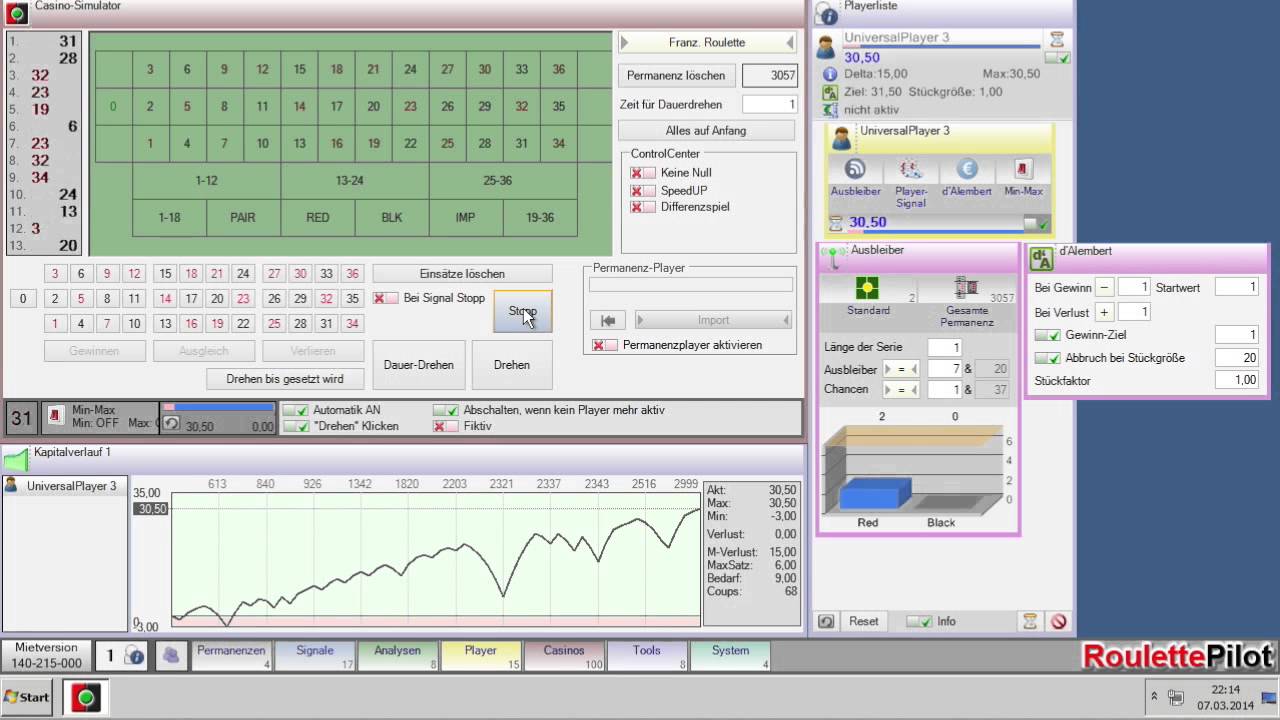Click the Kapitalverlauf 1 chart icon
This screenshot has height=720, width=1280.
(x=16, y=460)
